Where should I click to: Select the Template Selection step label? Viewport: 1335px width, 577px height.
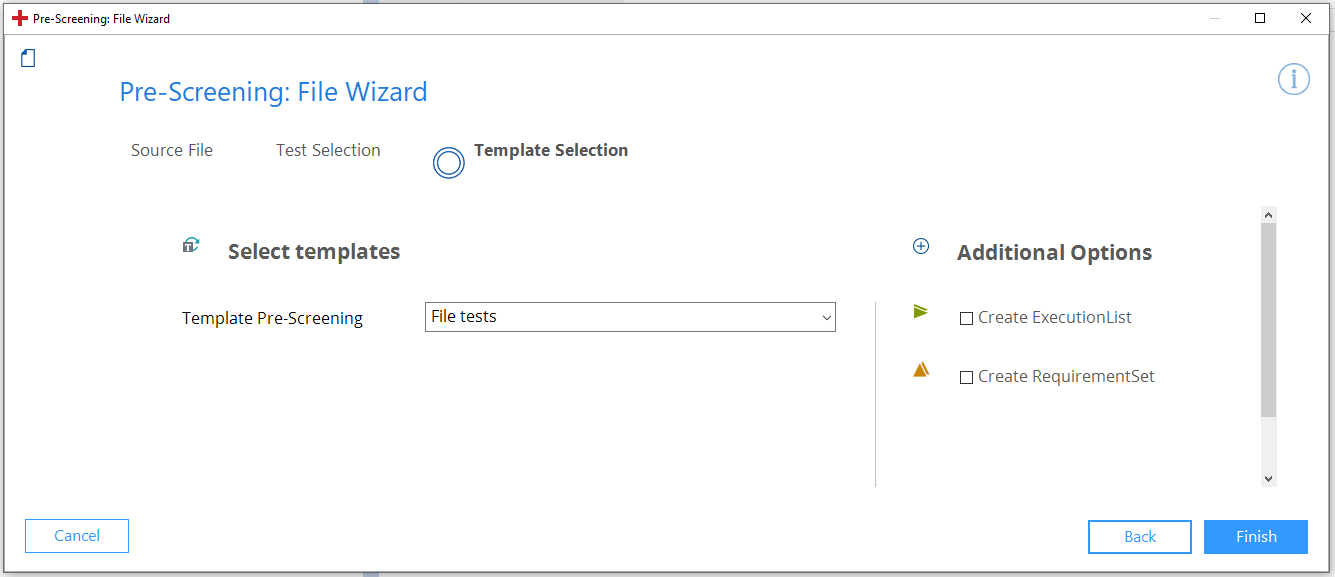[x=551, y=150]
